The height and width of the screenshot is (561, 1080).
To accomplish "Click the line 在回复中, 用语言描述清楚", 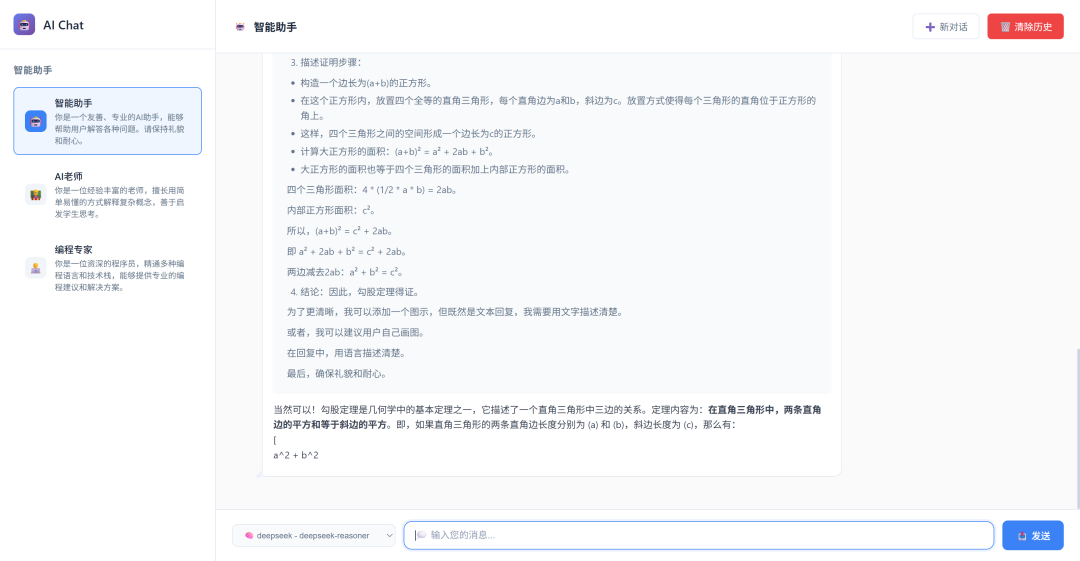I will [347, 353].
